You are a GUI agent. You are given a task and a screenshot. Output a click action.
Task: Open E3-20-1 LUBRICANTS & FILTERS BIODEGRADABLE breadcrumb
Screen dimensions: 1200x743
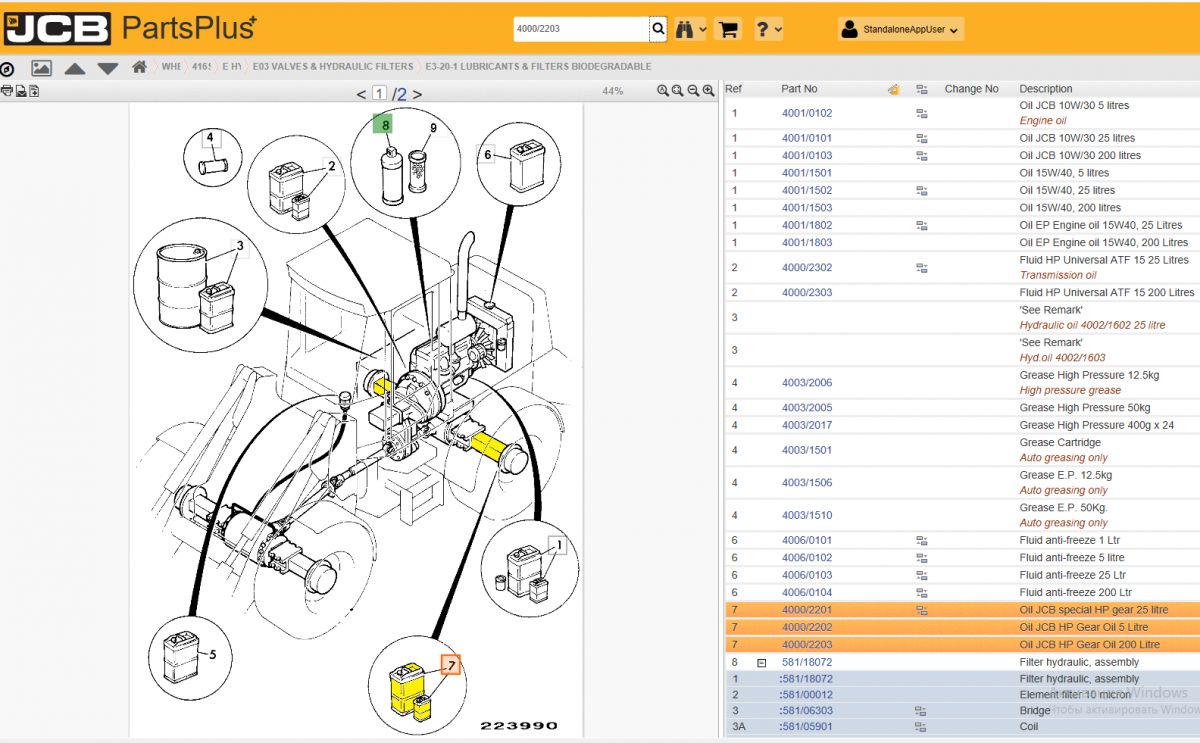click(538, 67)
